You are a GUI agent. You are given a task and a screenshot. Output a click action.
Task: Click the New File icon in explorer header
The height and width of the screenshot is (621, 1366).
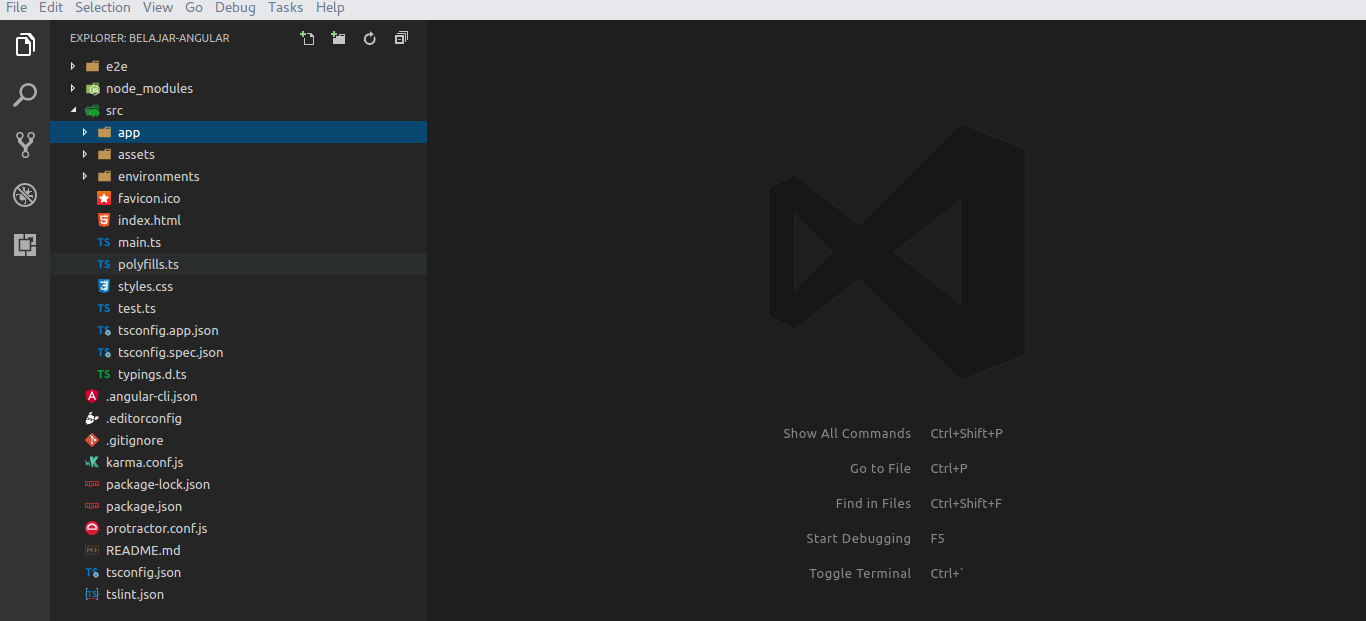(308, 38)
